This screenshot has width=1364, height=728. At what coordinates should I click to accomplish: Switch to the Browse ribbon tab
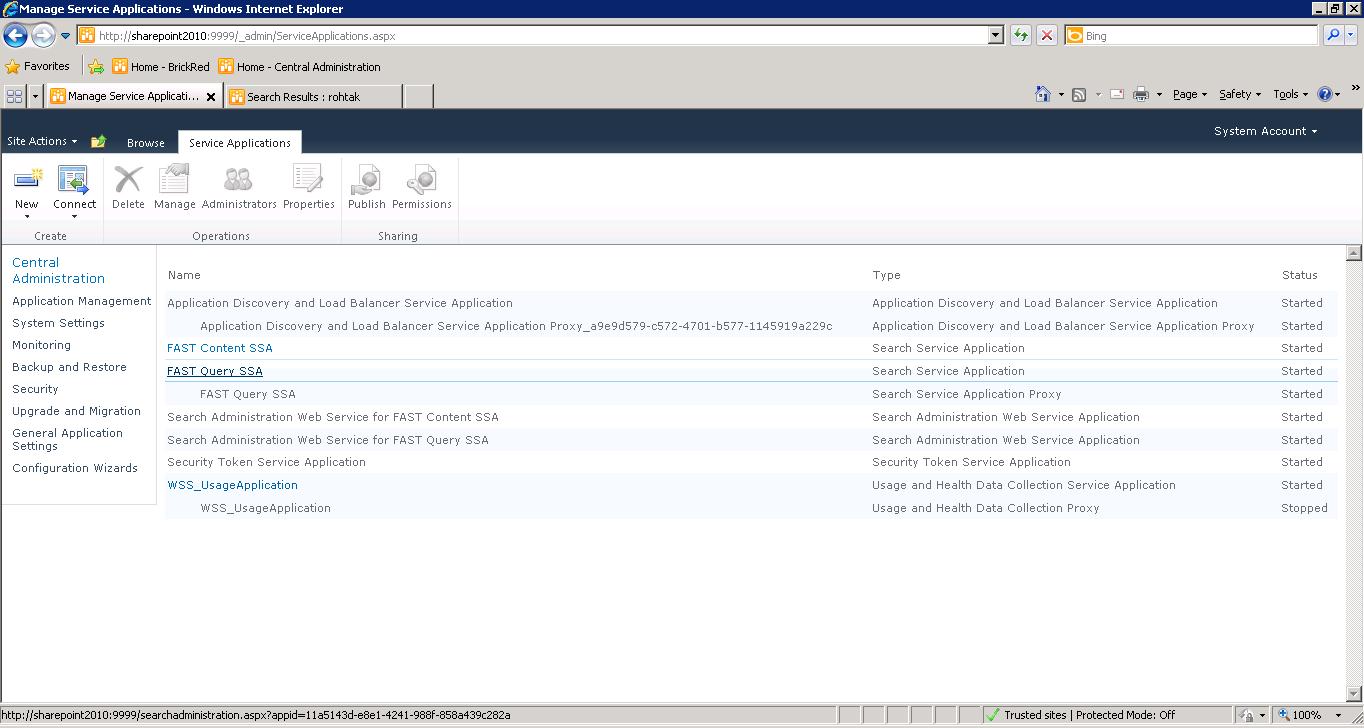(x=145, y=143)
